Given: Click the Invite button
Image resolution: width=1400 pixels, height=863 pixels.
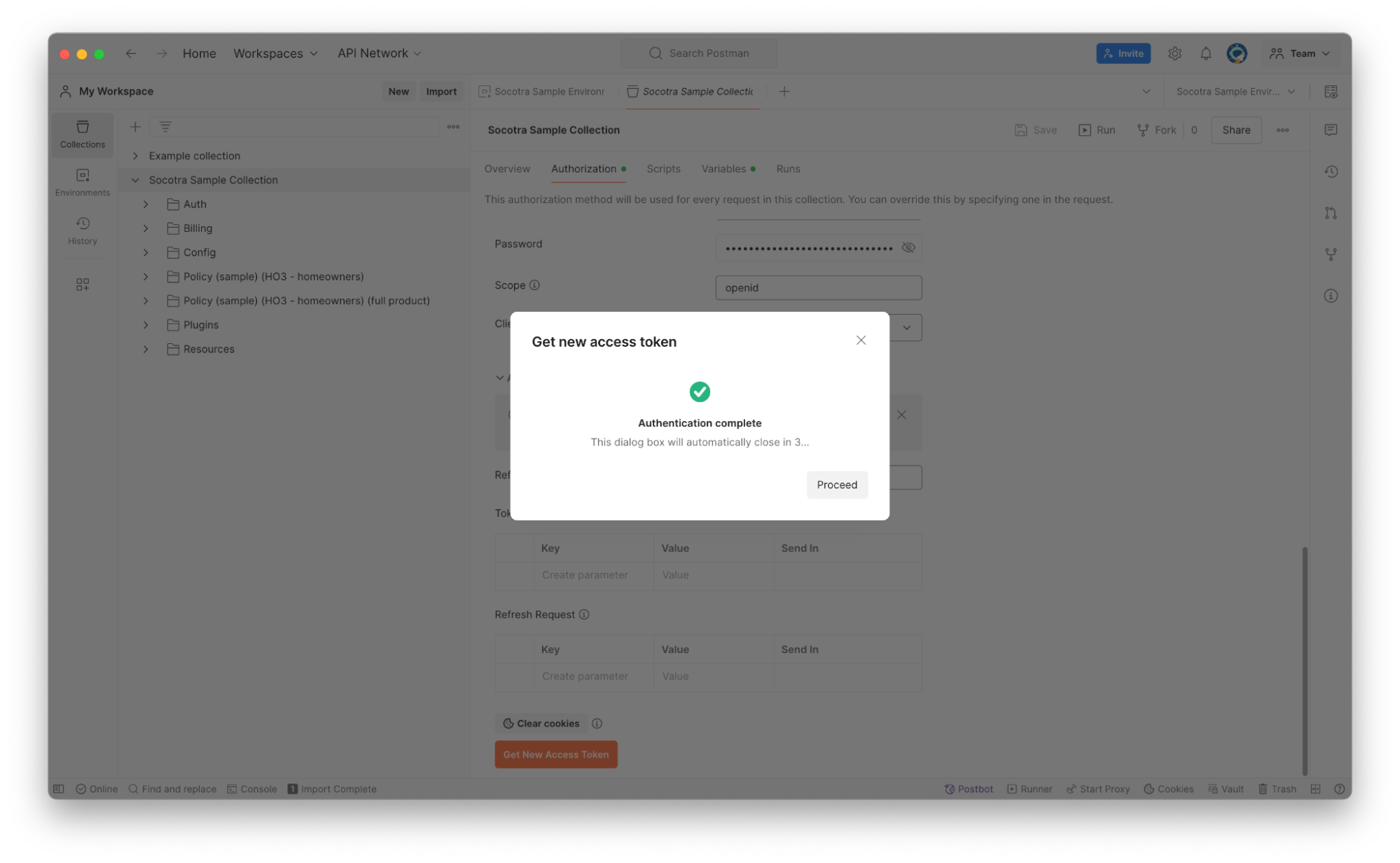Looking at the screenshot, I should (1123, 53).
